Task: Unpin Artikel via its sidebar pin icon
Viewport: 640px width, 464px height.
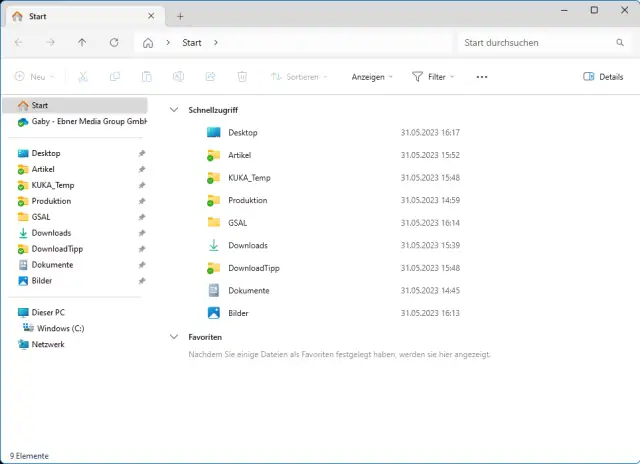Action: tap(142, 169)
